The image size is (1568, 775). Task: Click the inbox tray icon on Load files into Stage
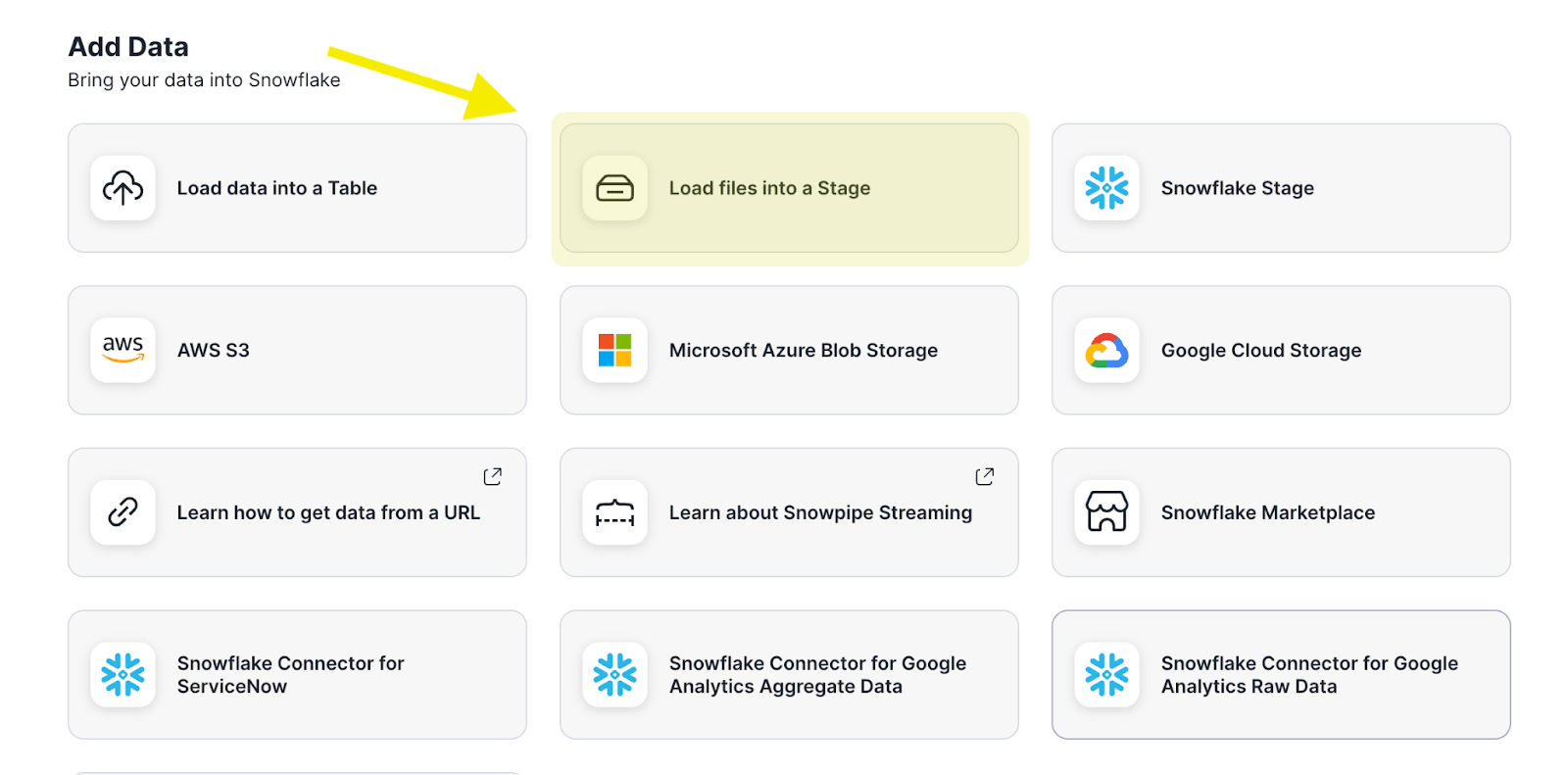614,188
